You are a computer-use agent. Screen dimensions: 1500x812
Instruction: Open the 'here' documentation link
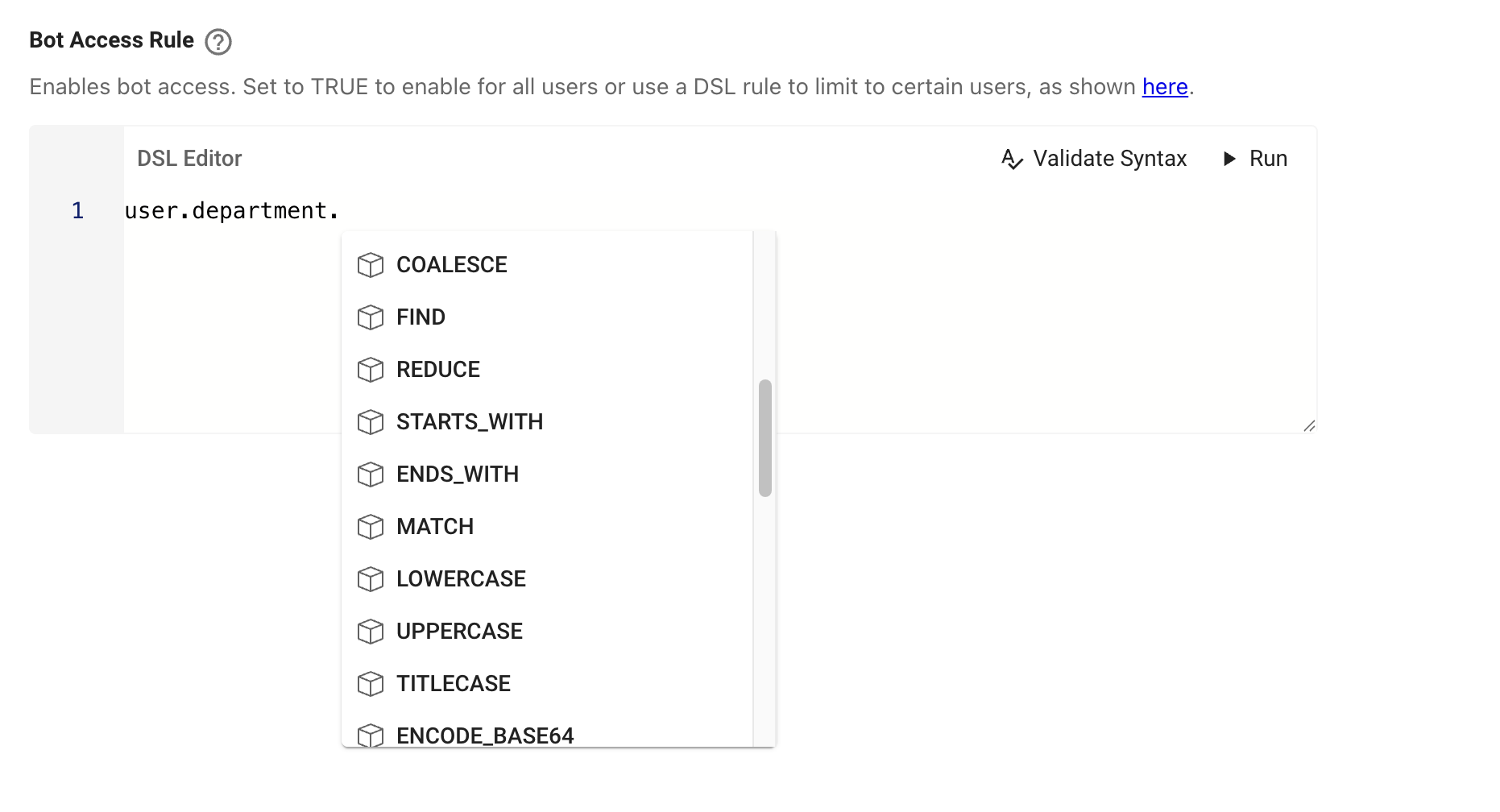click(1165, 87)
